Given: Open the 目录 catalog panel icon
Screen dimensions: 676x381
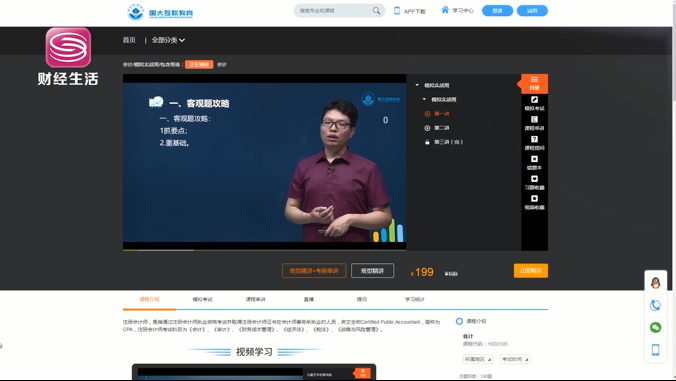Looking at the screenshot, I should pos(534,83).
